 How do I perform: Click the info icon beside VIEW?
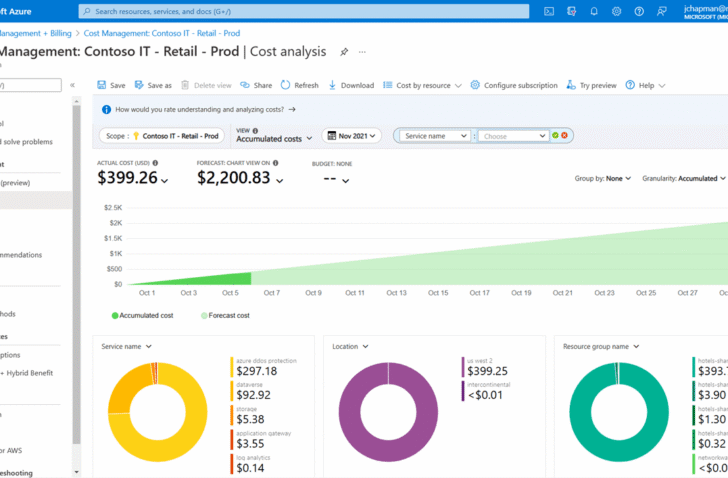pyautogui.click(x=255, y=131)
